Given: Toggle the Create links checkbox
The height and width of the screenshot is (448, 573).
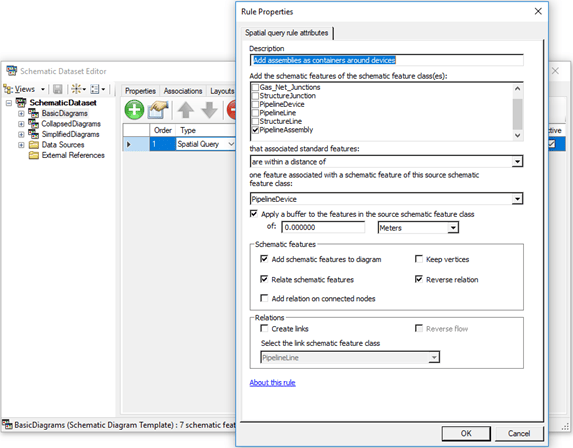Looking at the screenshot, I should (x=264, y=328).
